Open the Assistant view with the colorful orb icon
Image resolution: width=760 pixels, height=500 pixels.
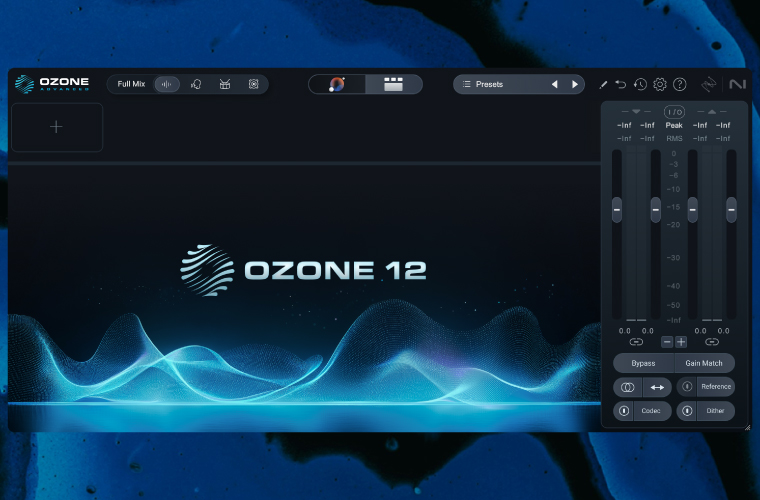click(337, 84)
